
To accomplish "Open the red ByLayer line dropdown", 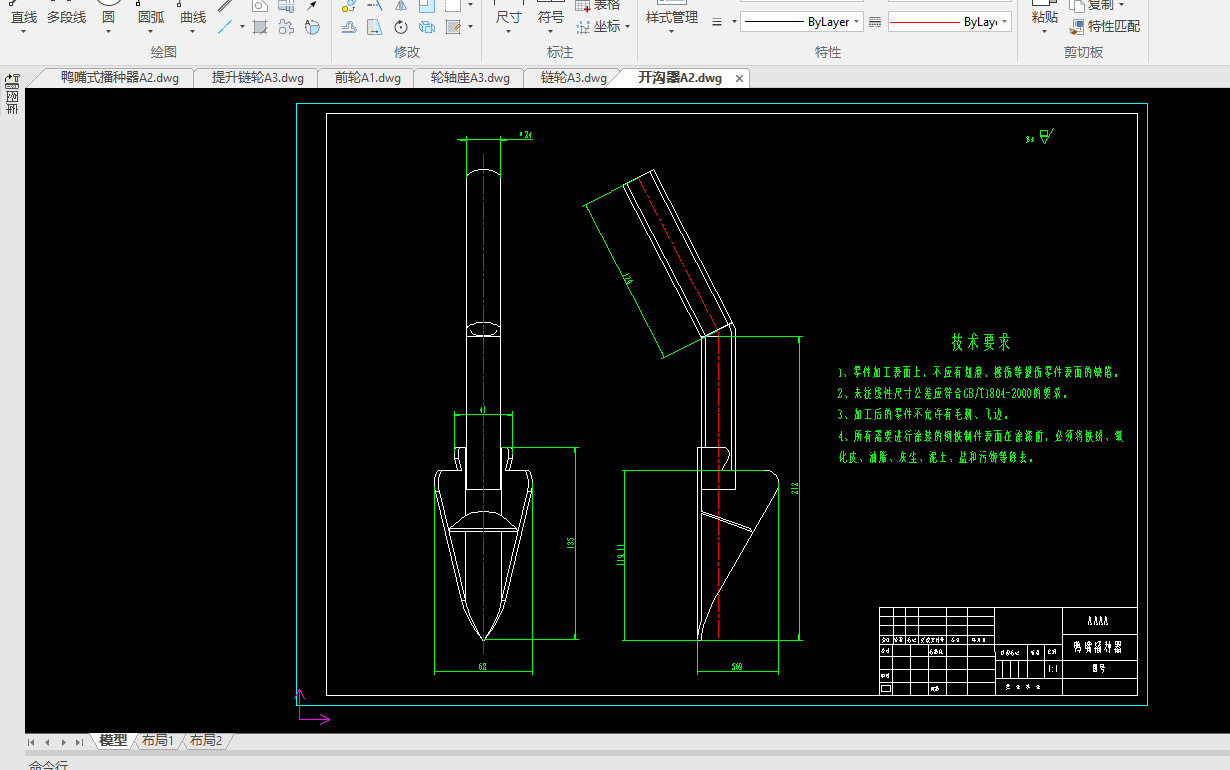I will click(x=1004, y=21).
